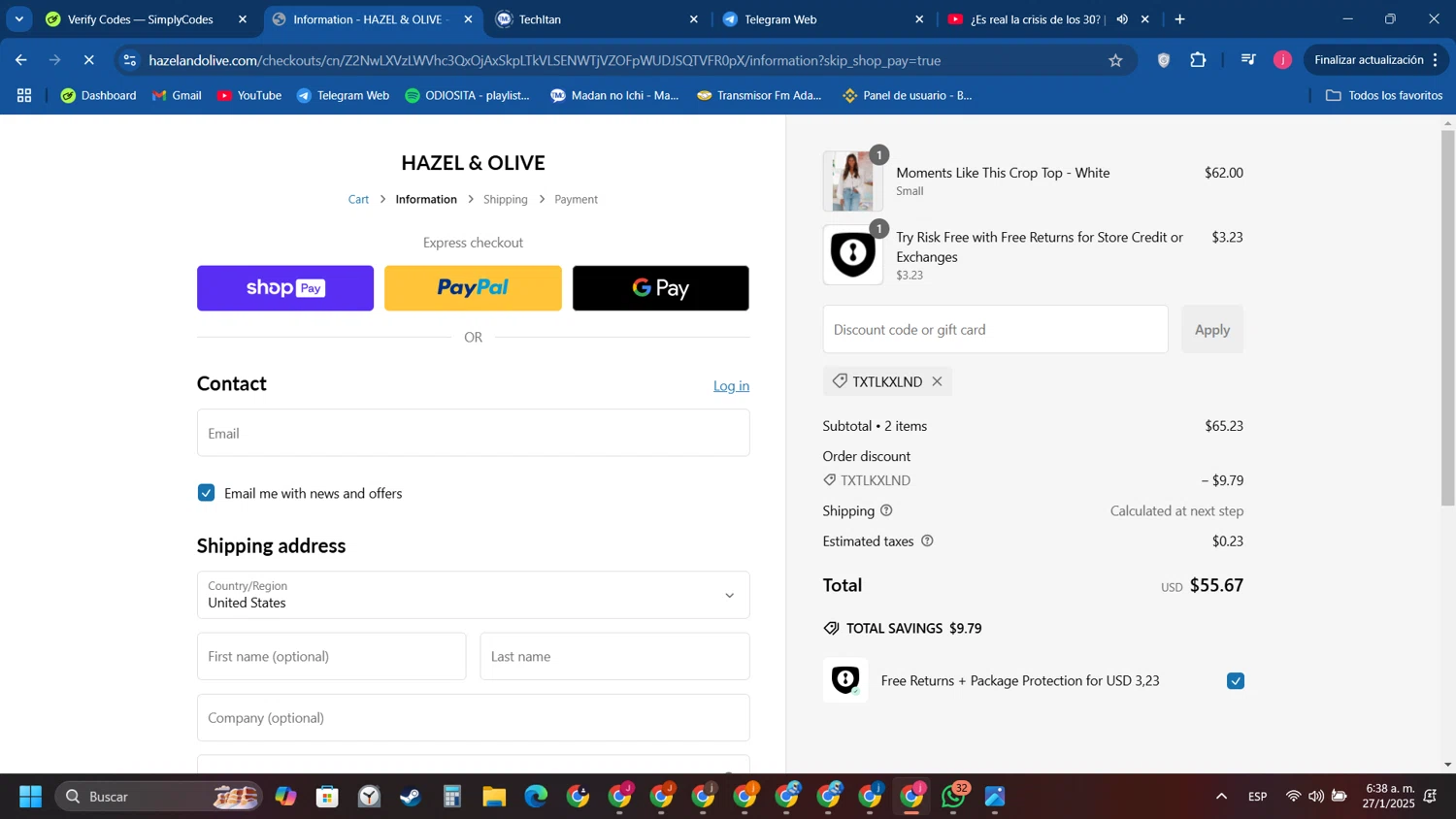Launch Steam from the taskbar

(x=410, y=797)
